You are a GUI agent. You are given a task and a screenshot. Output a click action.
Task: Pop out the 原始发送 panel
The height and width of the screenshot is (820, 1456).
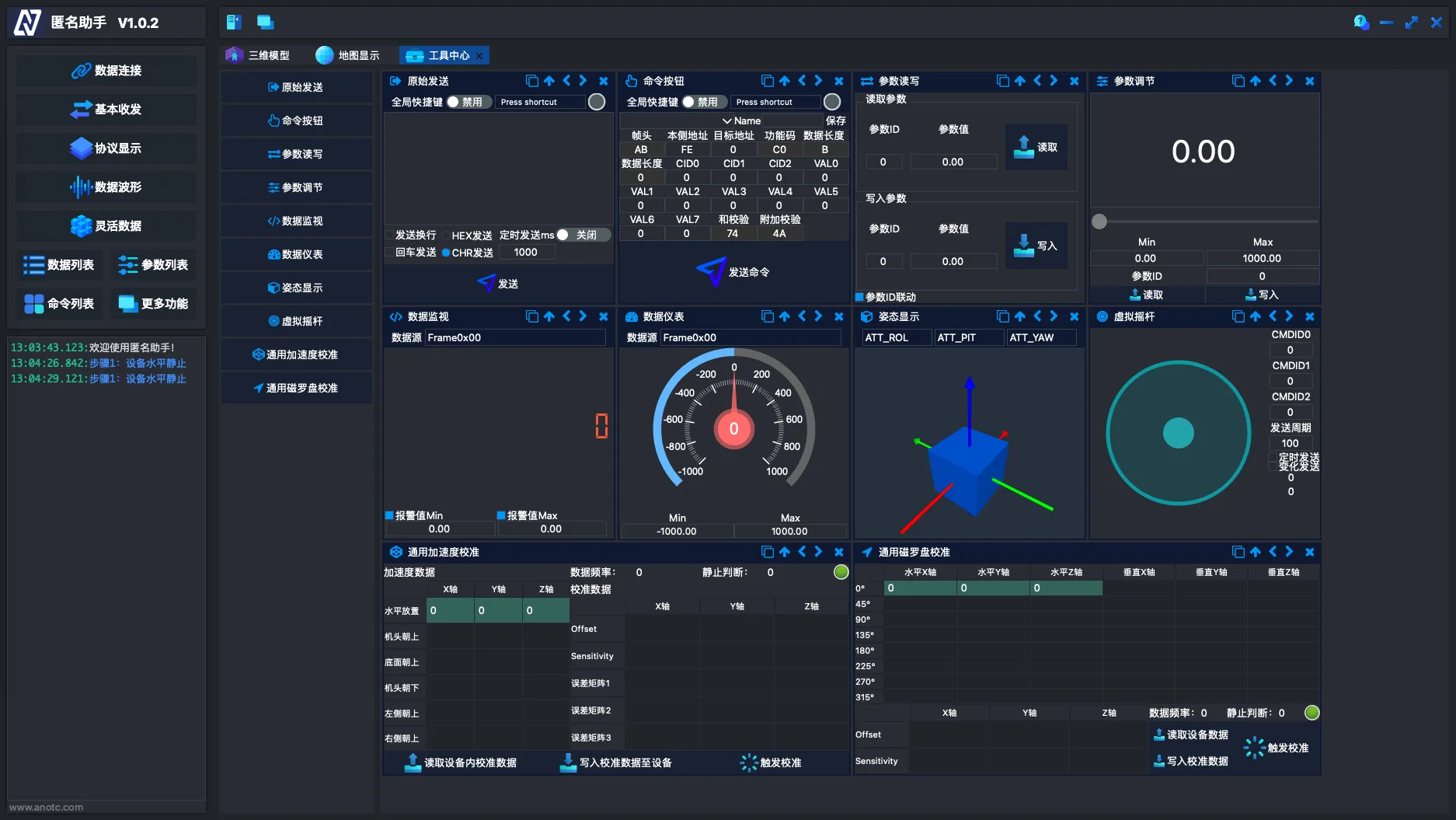[532, 81]
